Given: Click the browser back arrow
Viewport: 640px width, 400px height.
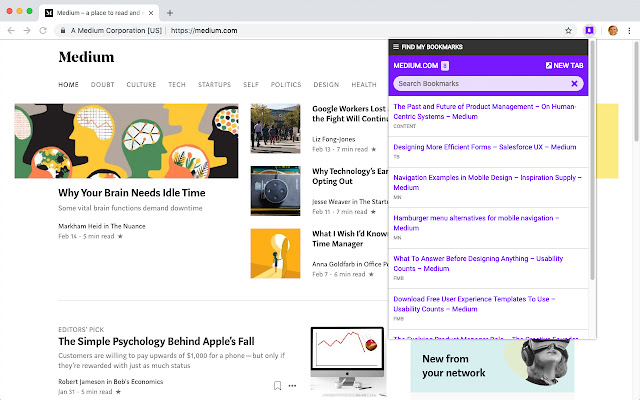Looking at the screenshot, I should click(x=11, y=31).
